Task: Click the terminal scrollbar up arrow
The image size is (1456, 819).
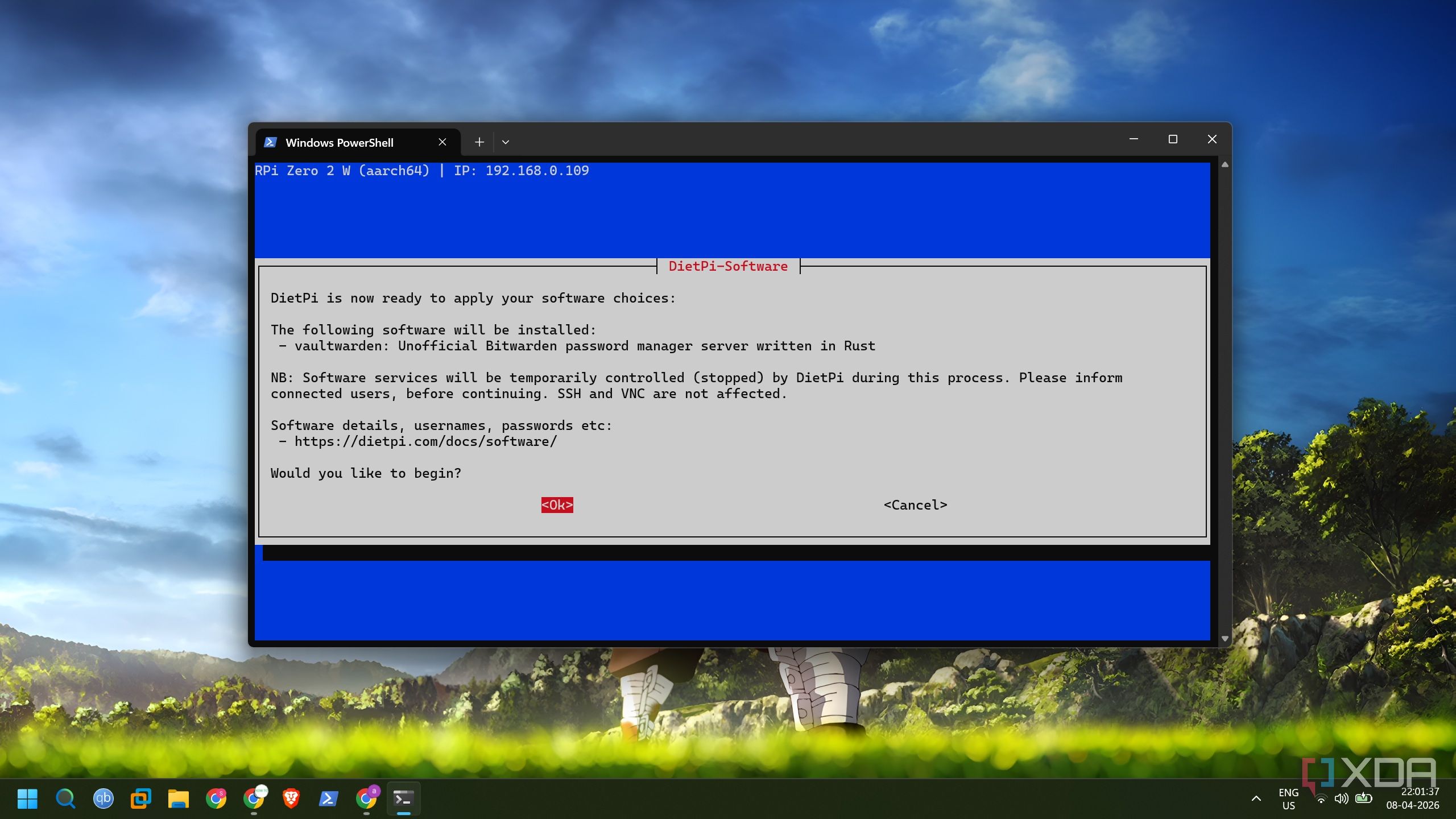Action: click(x=1225, y=165)
